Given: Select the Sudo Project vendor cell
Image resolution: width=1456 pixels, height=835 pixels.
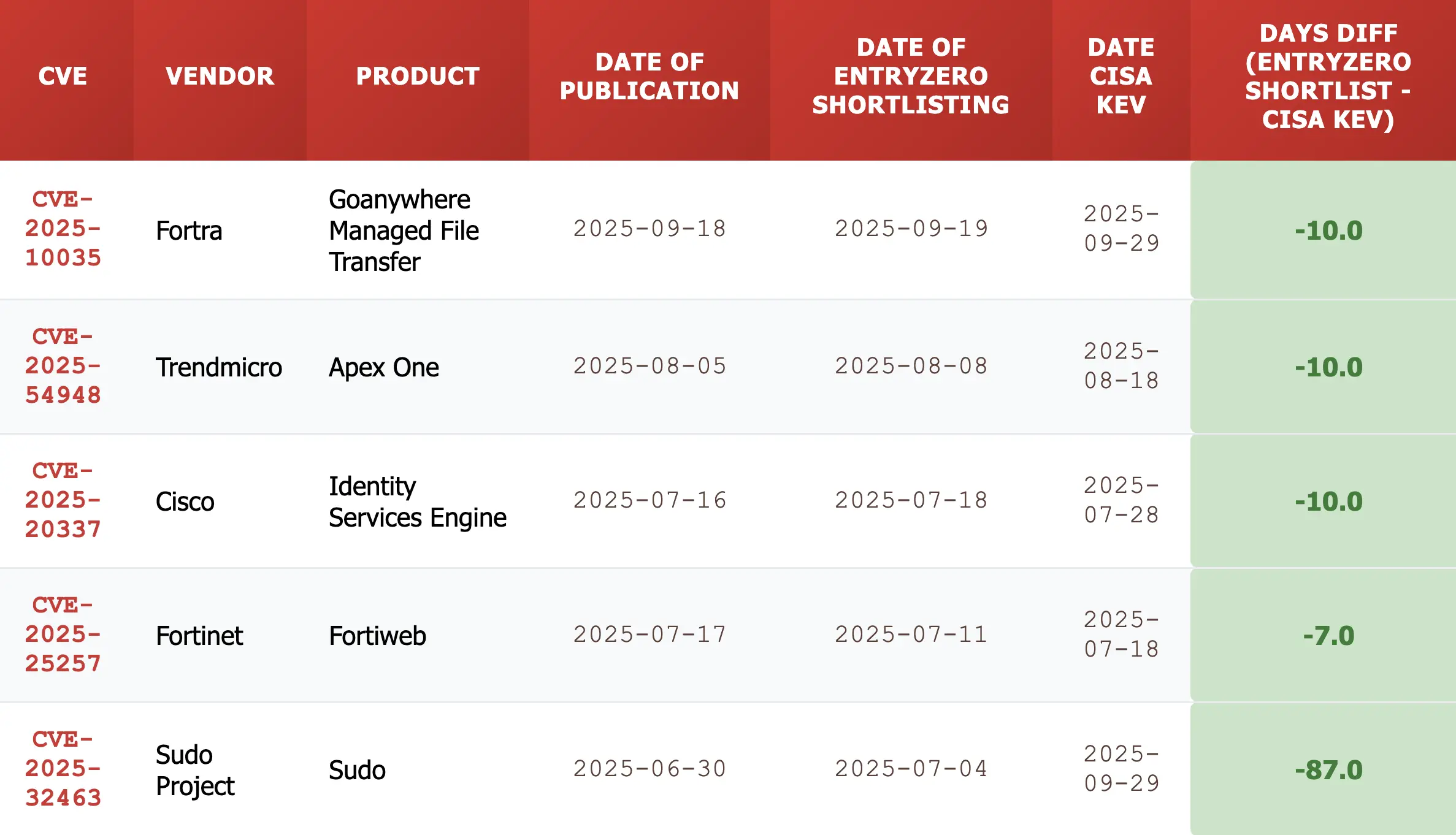Looking at the screenshot, I should [195, 771].
